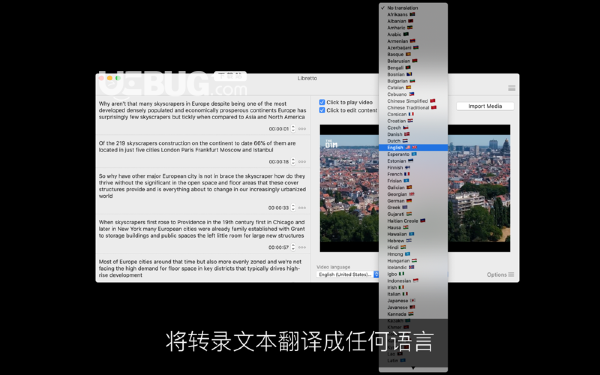
Task: Choose Frisian in the translation menu
Action: tap(413, 181)
